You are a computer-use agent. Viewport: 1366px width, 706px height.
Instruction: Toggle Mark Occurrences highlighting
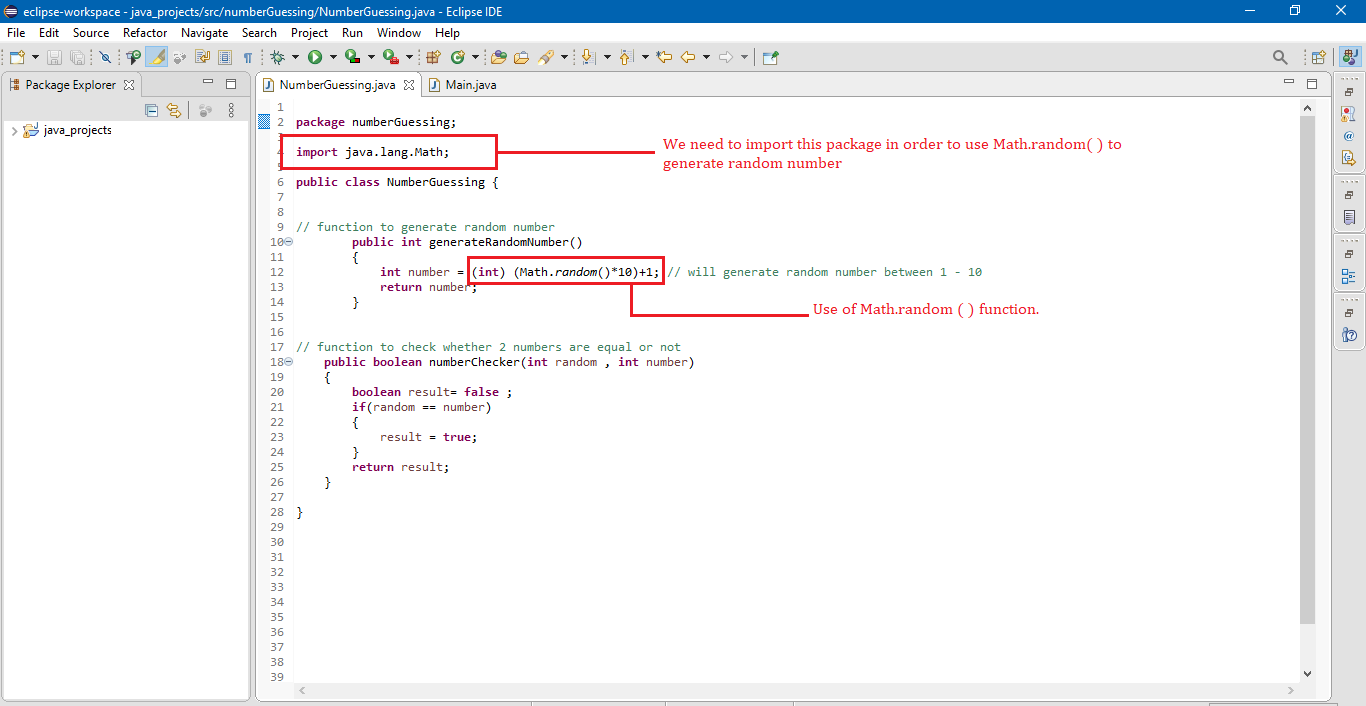click(x=155, y=57)
